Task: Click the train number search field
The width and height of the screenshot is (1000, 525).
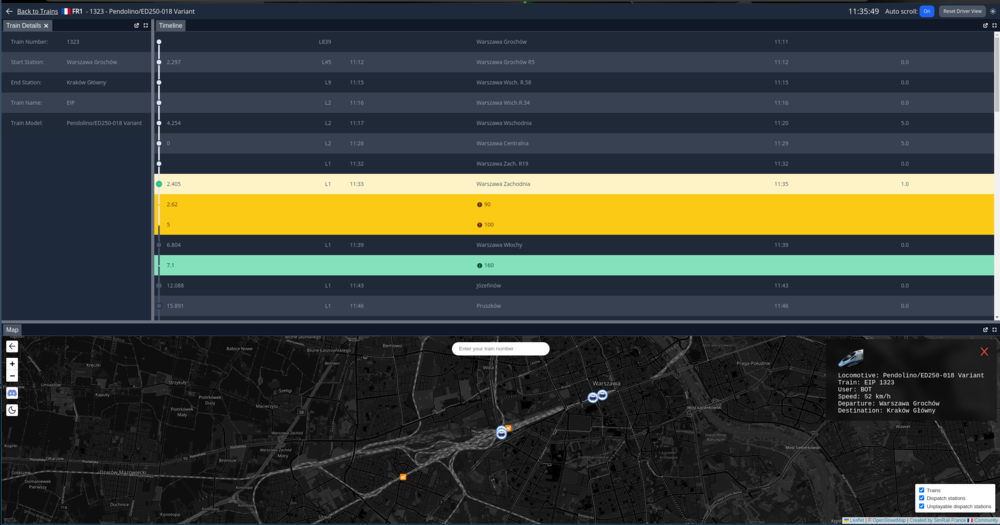Action: [x=500, y=349]
